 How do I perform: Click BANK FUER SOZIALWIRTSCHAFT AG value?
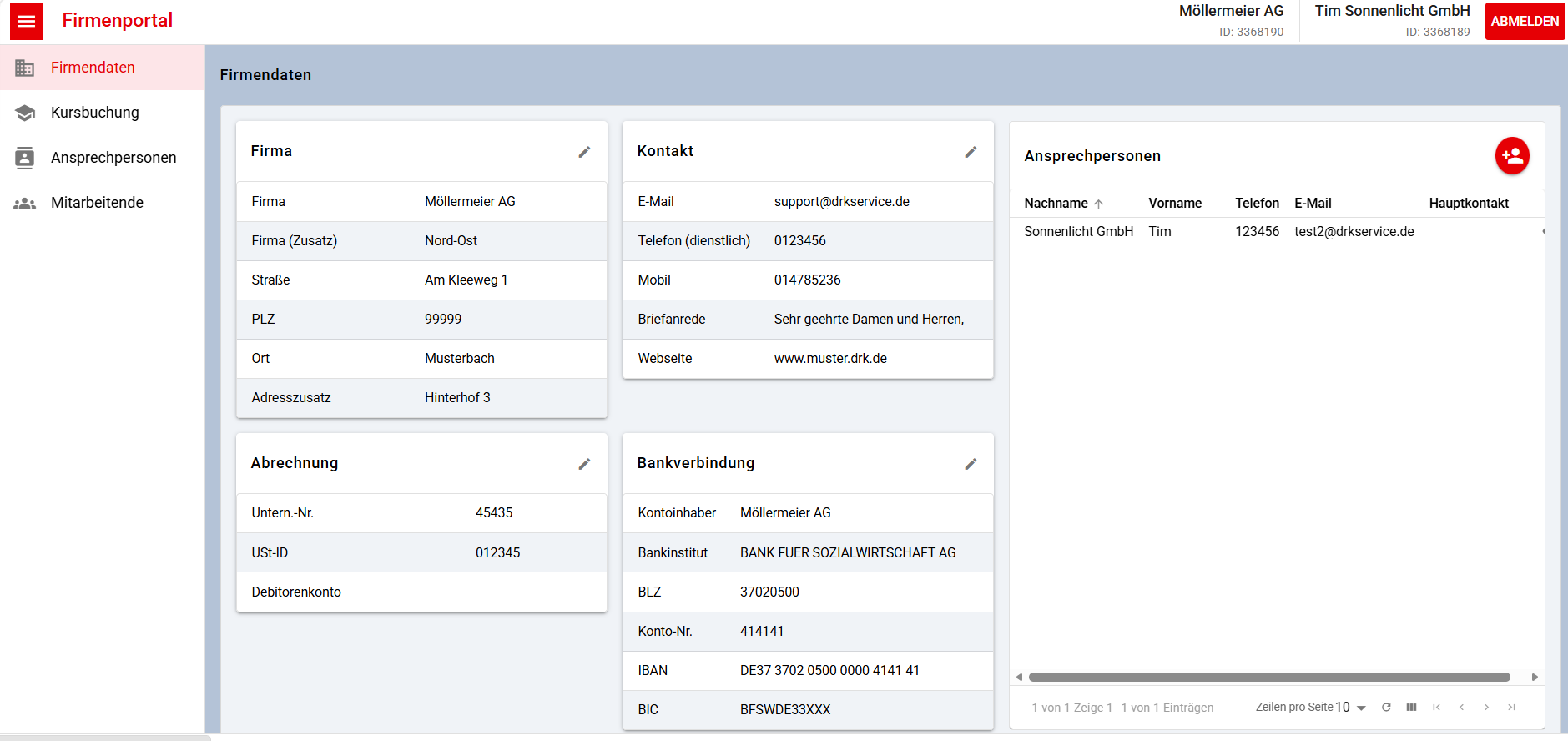tap(848, 553)
